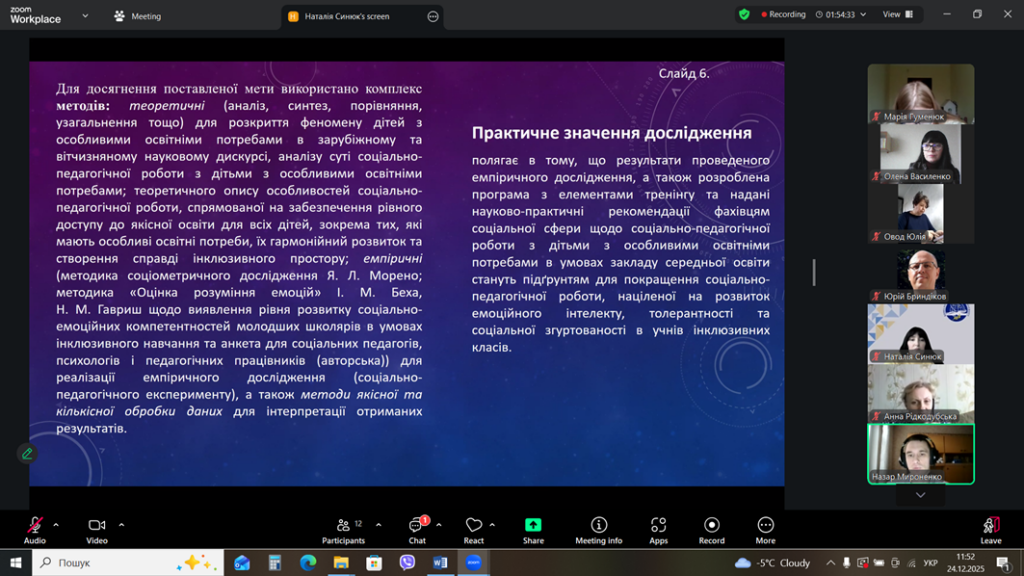Expand audio options caret next to Audio
The image size is (1024, 576).
56,524
